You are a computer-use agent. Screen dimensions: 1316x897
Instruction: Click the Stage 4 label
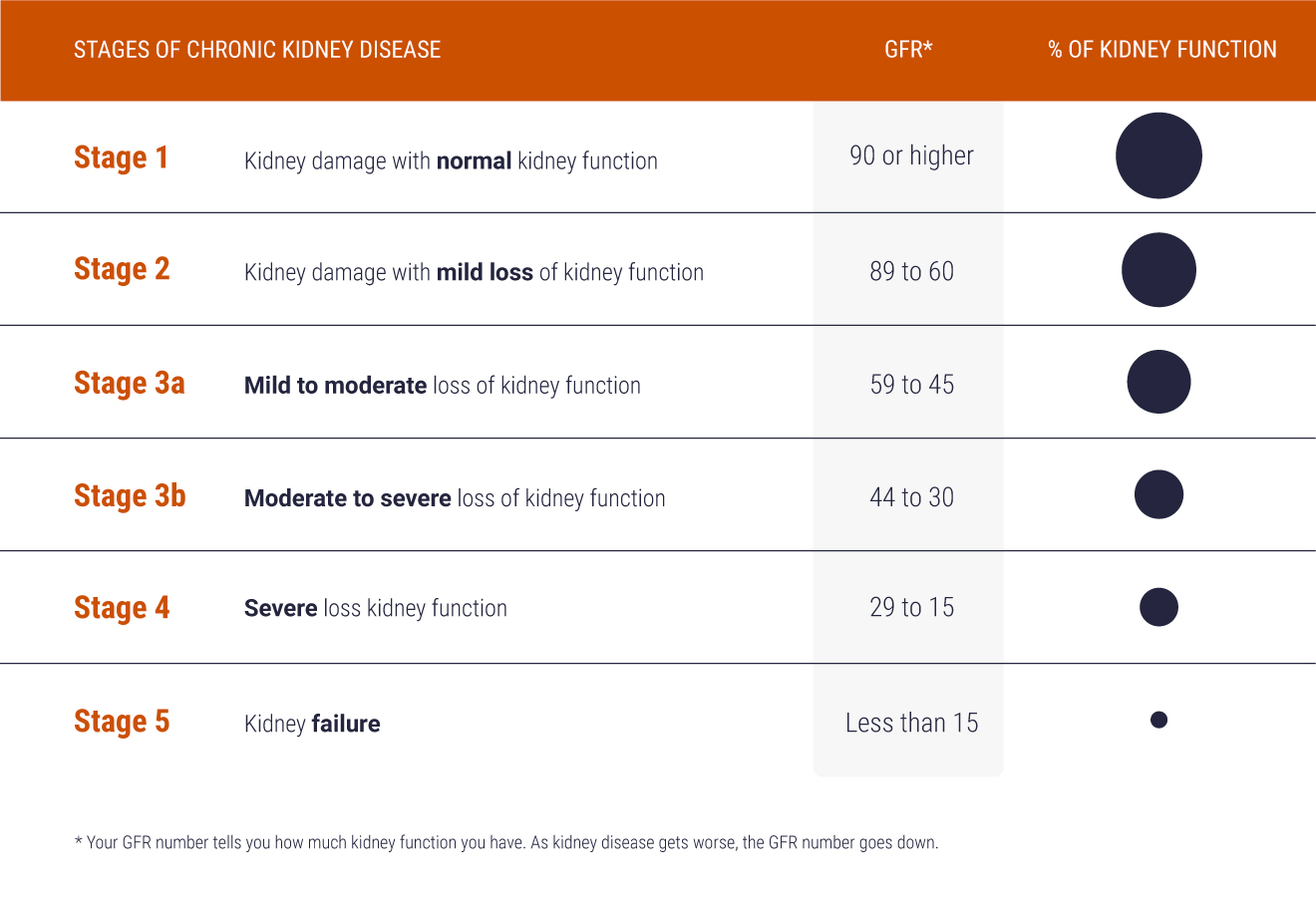coord(122,608)
